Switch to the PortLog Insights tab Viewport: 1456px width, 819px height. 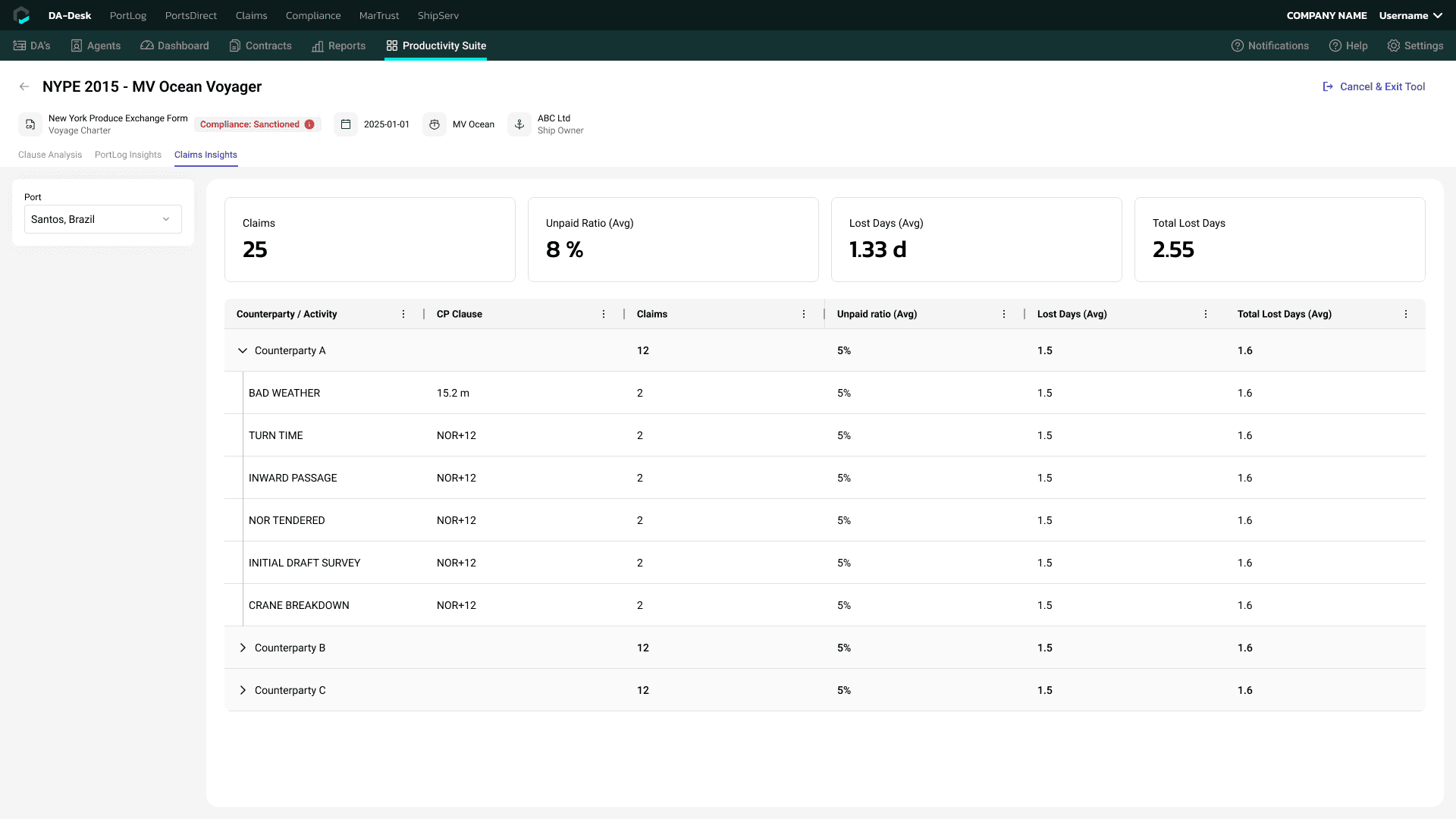tap(128, 155)
